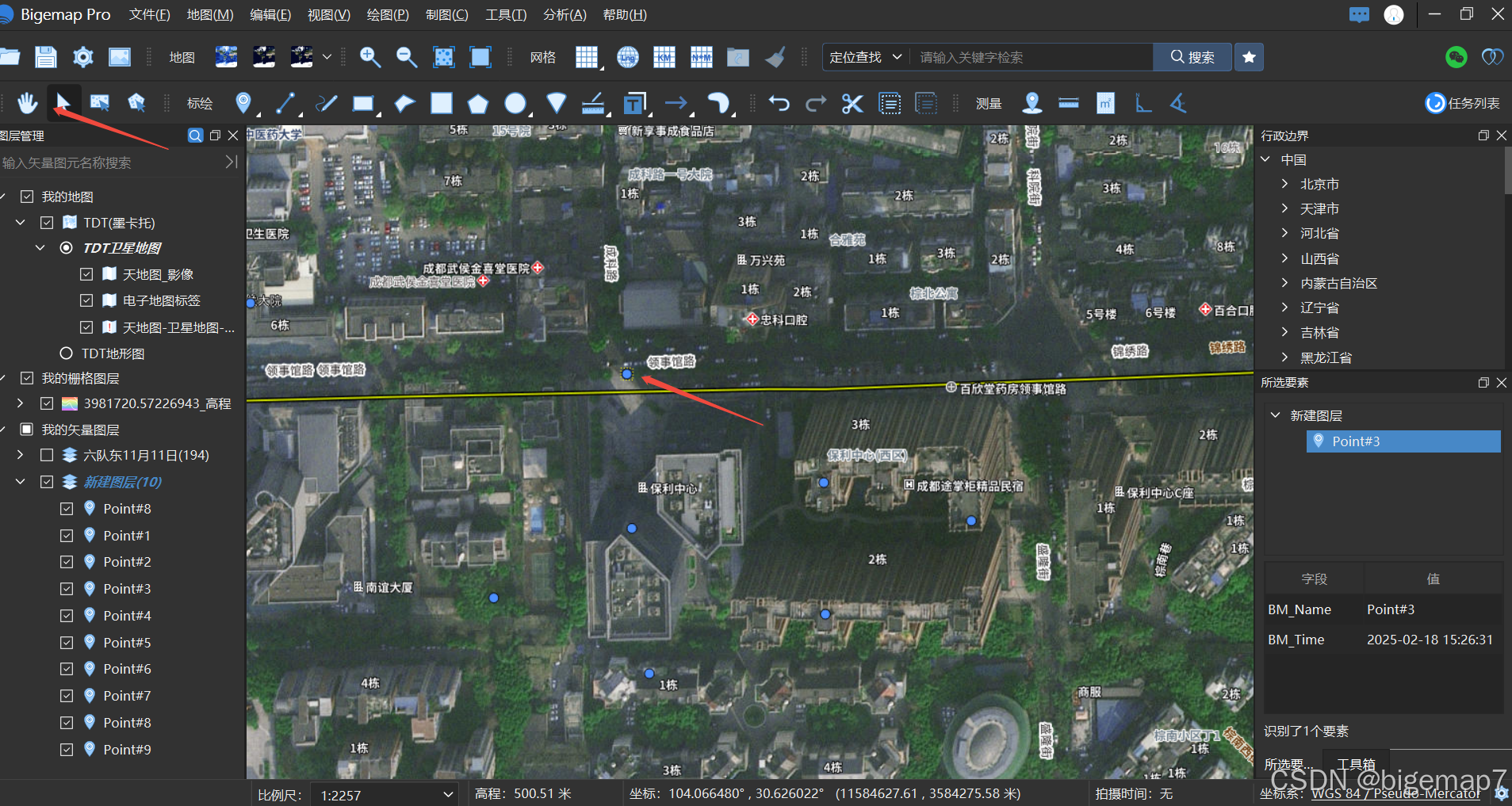Select the arrow selection tool
Screen dimensions: 1512x806
coord(63,102)
